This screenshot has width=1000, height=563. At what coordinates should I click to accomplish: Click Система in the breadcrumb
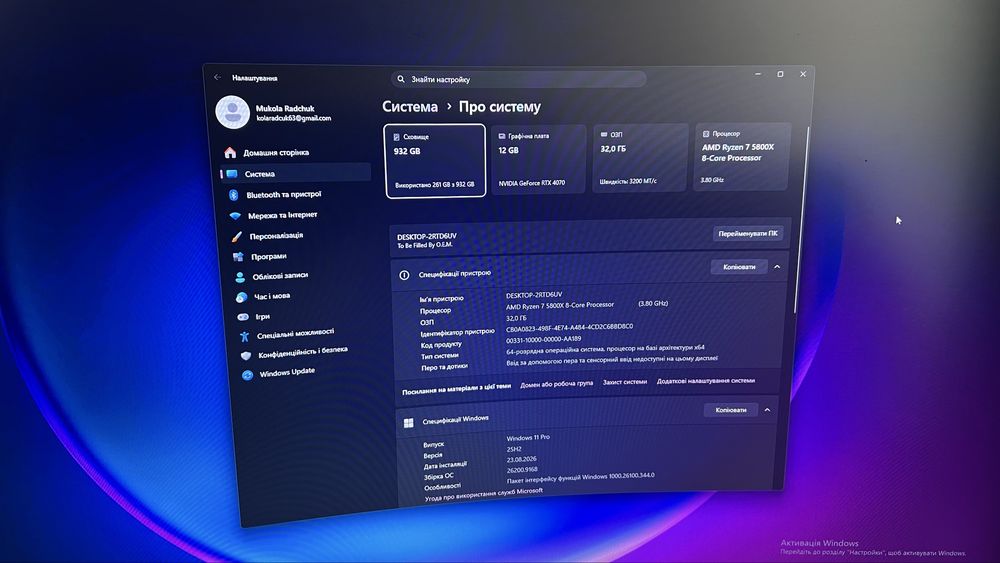pos(410,107)
